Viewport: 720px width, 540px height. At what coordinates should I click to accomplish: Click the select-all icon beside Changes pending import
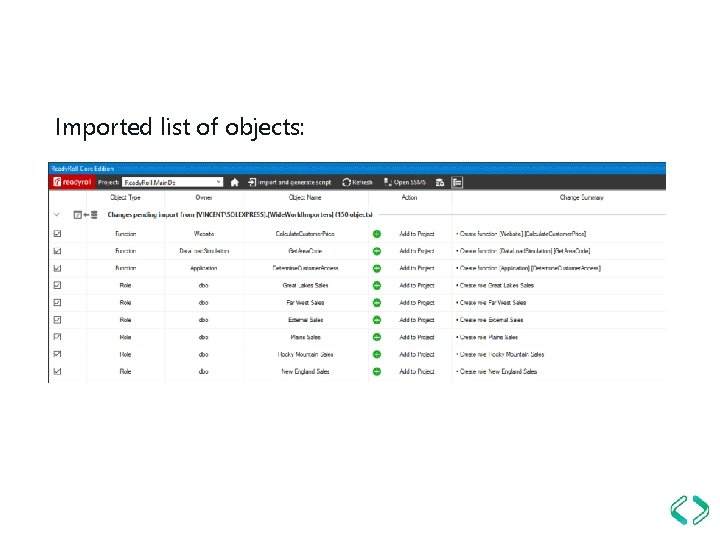(x=78, y=214)
